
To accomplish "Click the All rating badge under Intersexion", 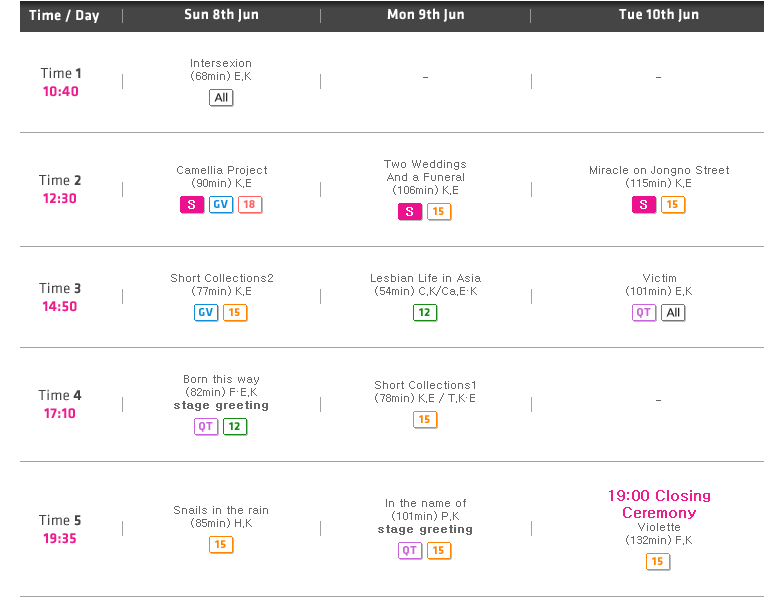I will [221, 98].
